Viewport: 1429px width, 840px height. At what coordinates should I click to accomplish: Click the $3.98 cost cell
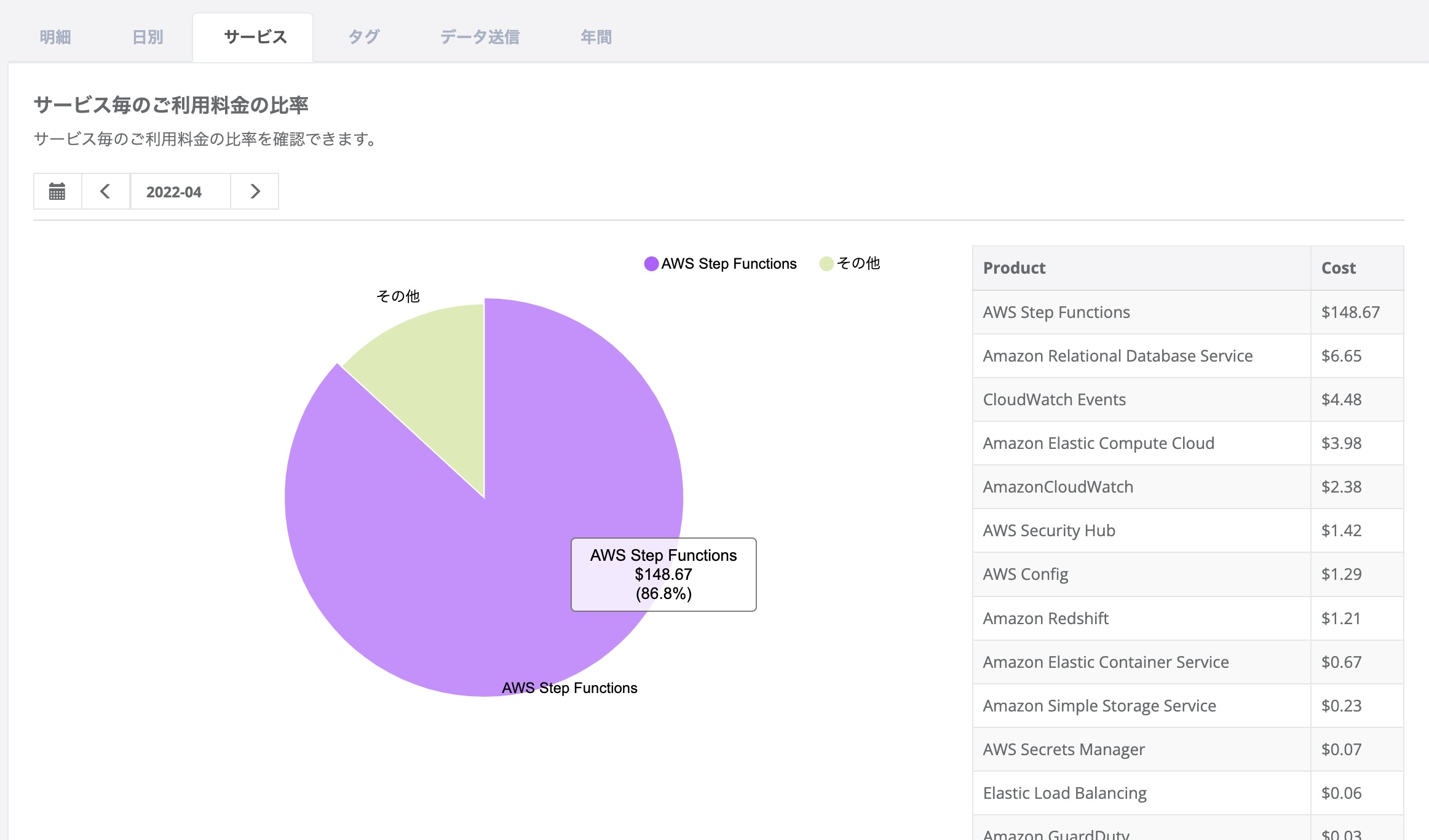(1357, 443)
